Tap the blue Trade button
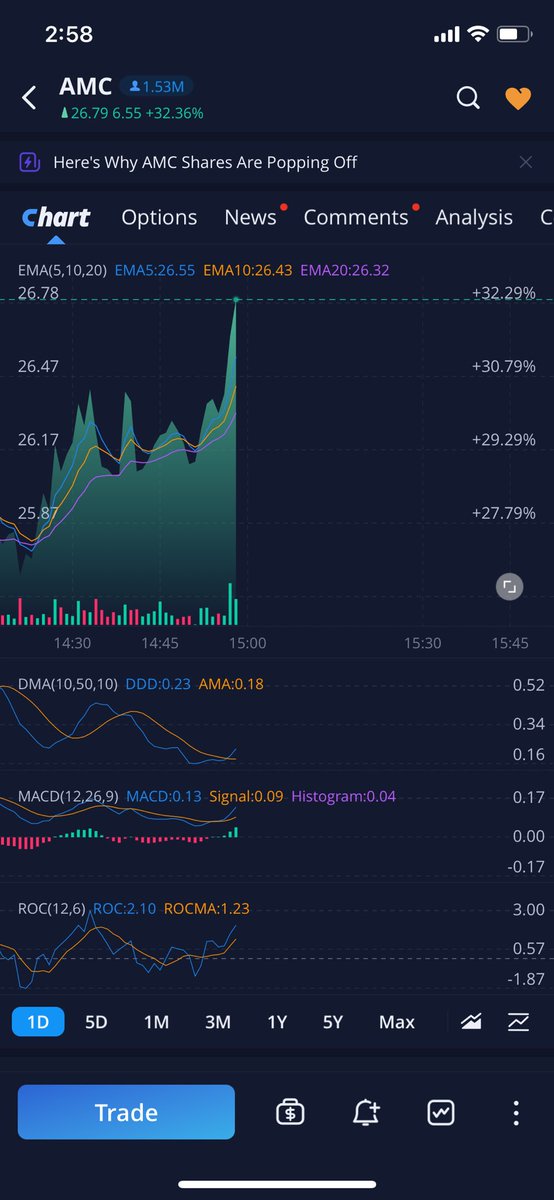This screenshot has width=554, height=1200. tap(126, 1112)
